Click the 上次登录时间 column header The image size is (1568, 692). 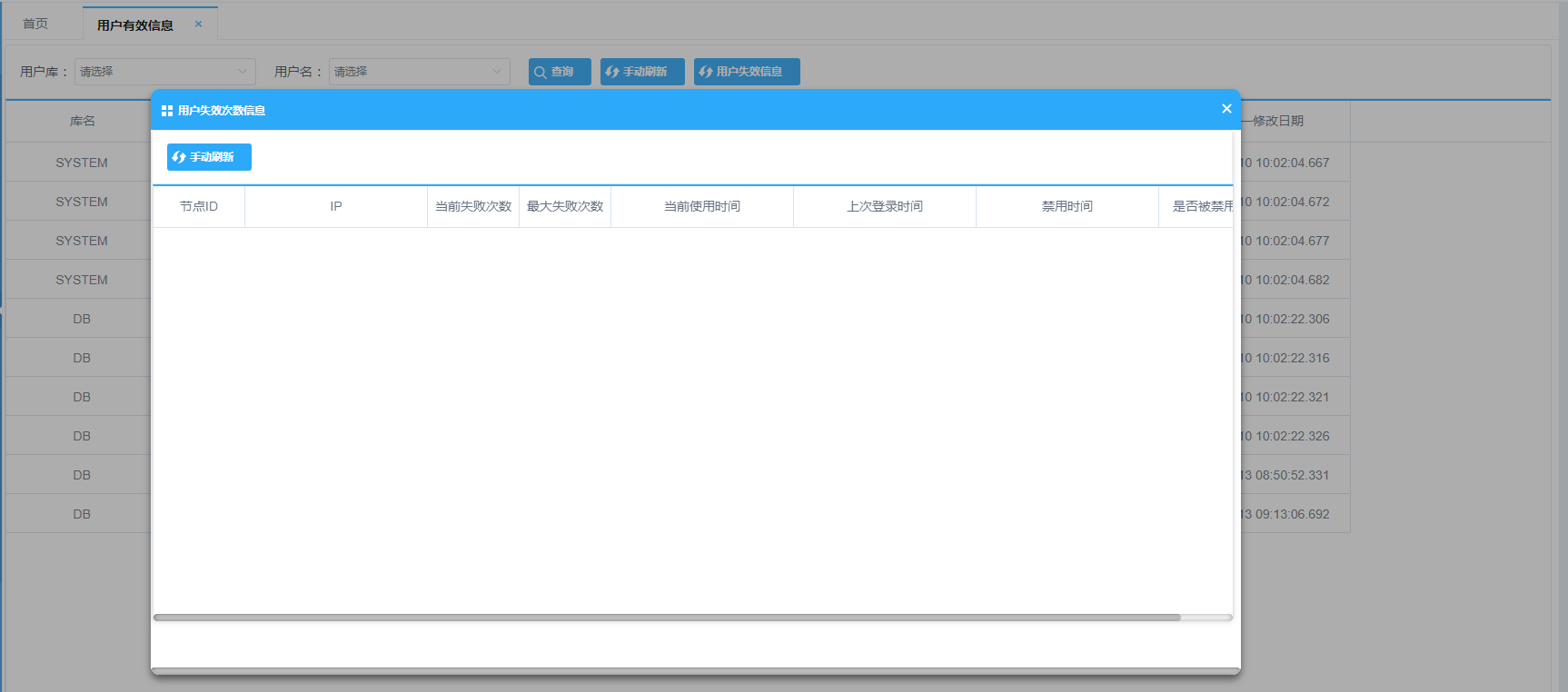point(885,207)
